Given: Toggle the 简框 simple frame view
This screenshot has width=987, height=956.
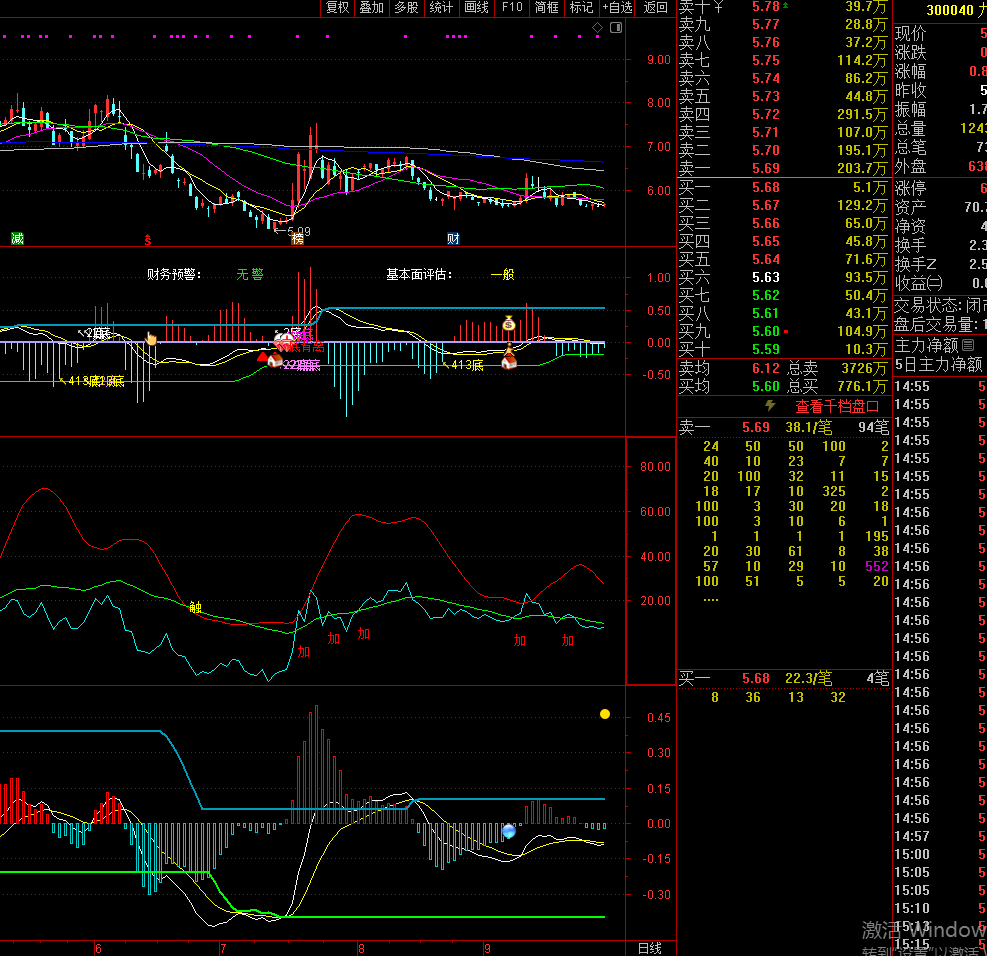Looking at the screenshot, I should (546, 8).
